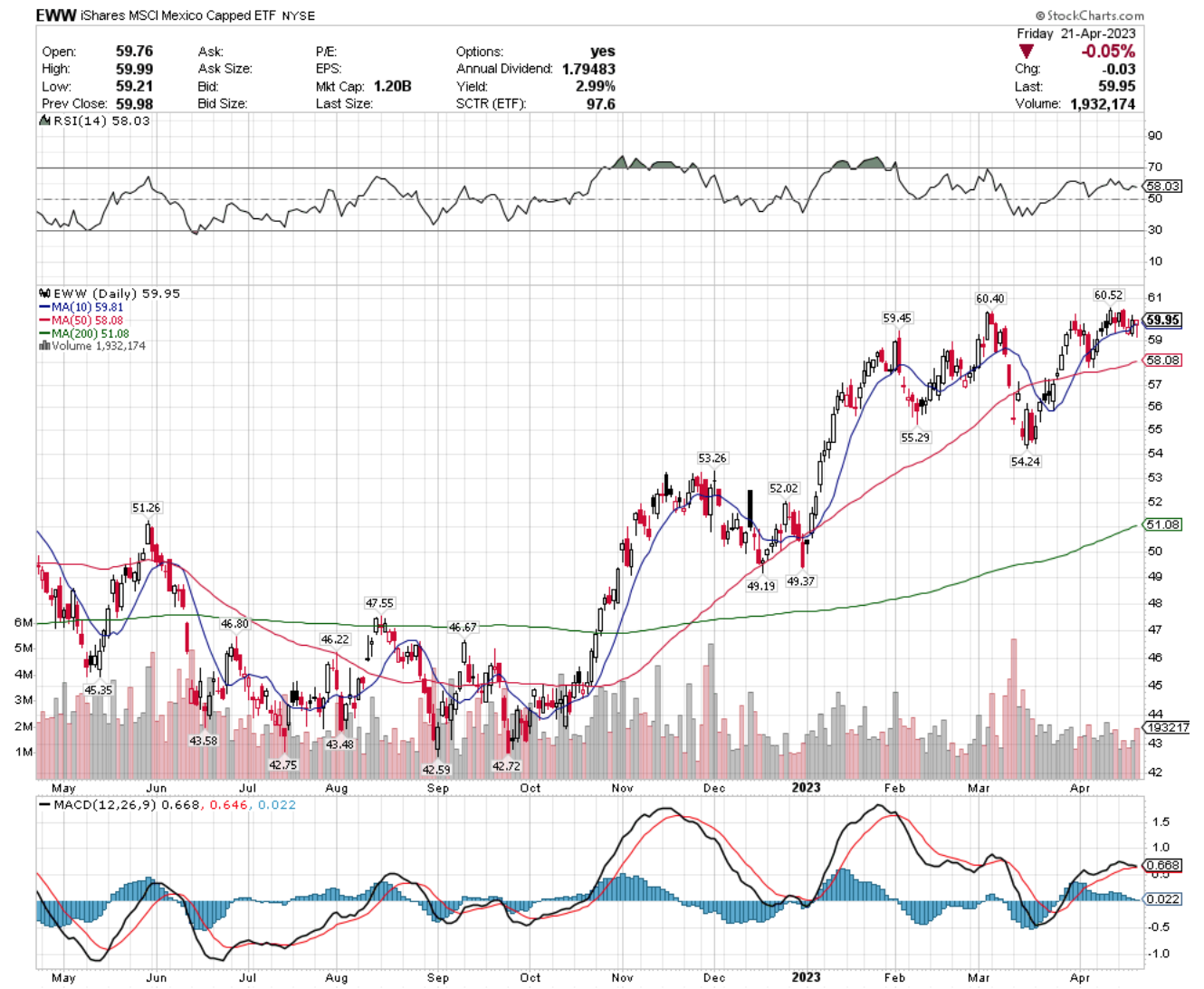The image size is (1204, 989).
Task: Click the 51.08 MA(200) tag on right axis
Action: tap(1163, 525)
